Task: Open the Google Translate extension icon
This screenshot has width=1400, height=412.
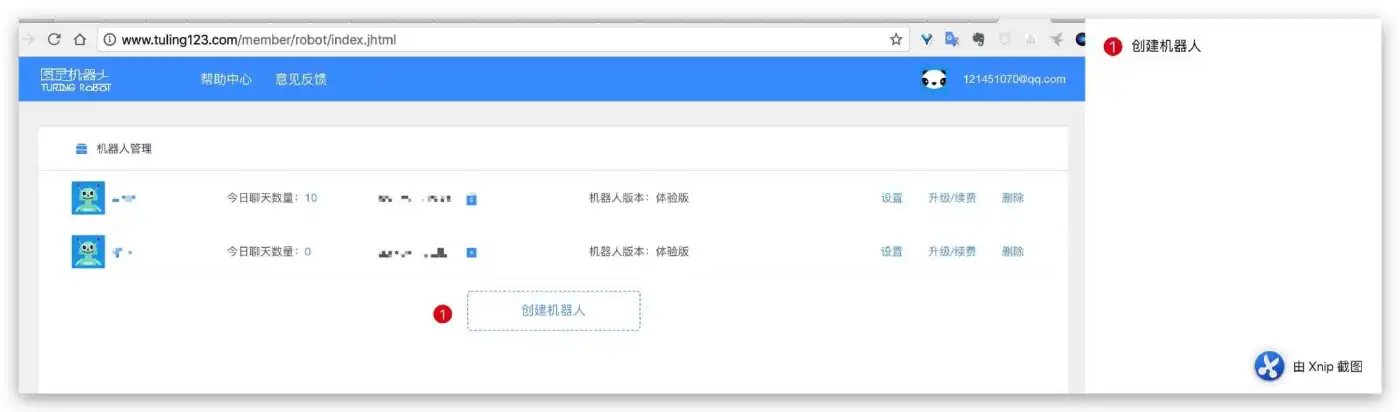Action: coord(952,40)
